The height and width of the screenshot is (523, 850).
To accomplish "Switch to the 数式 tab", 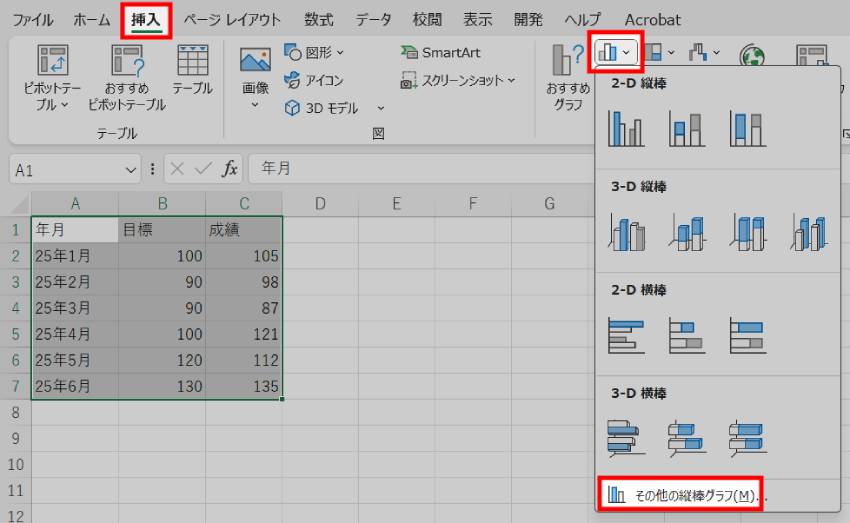I will [318, 20].
